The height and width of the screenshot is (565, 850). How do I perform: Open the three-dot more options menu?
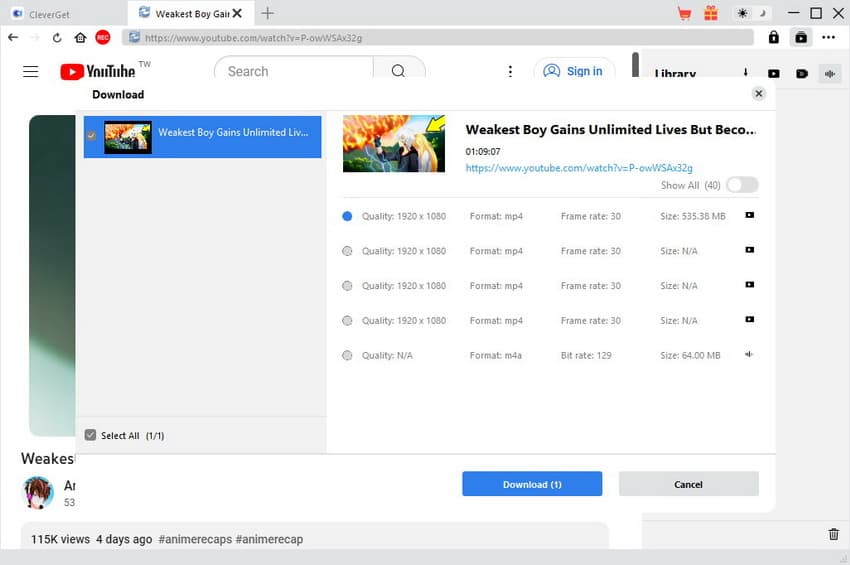coord(828,37)
